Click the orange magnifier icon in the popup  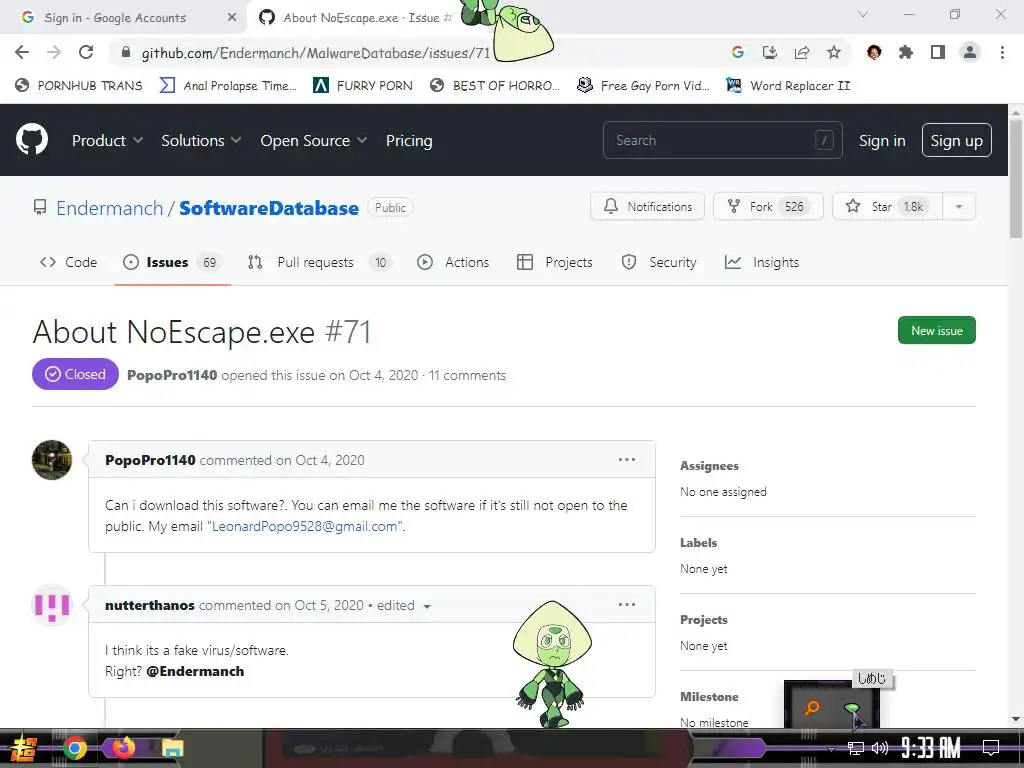coord(812,707)
